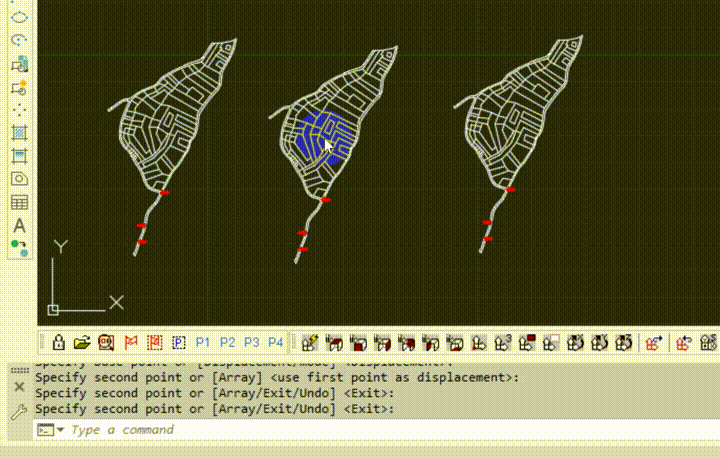720x458 pixels.
Task: Click the P3 toolbar button
Action: [251, 342]
